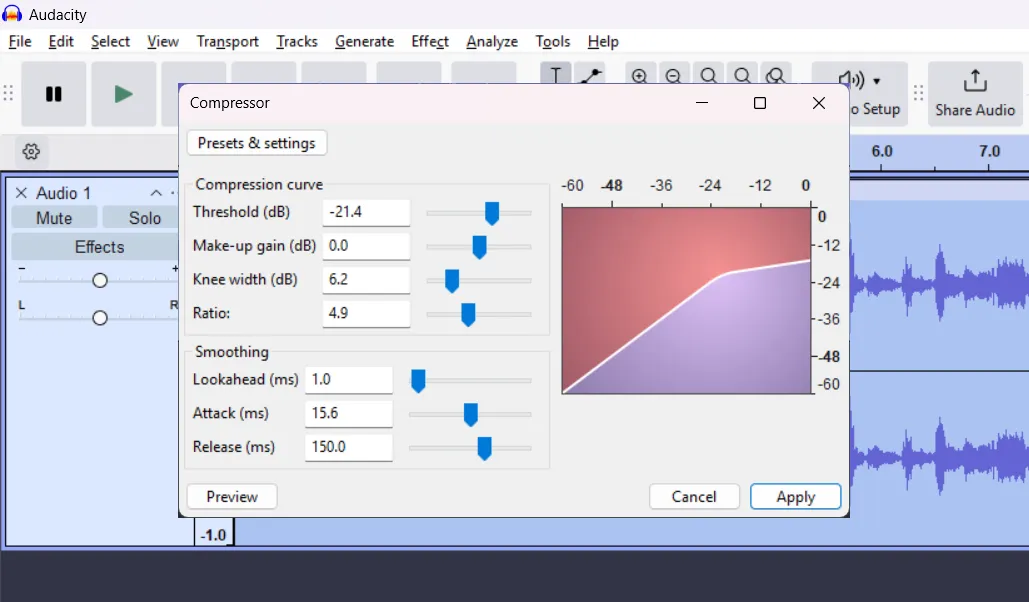Screen dimensions: 1029x602
Task: Open Effects panel for Audio 1
Action: pyautogui.click(x=99, y=247)
